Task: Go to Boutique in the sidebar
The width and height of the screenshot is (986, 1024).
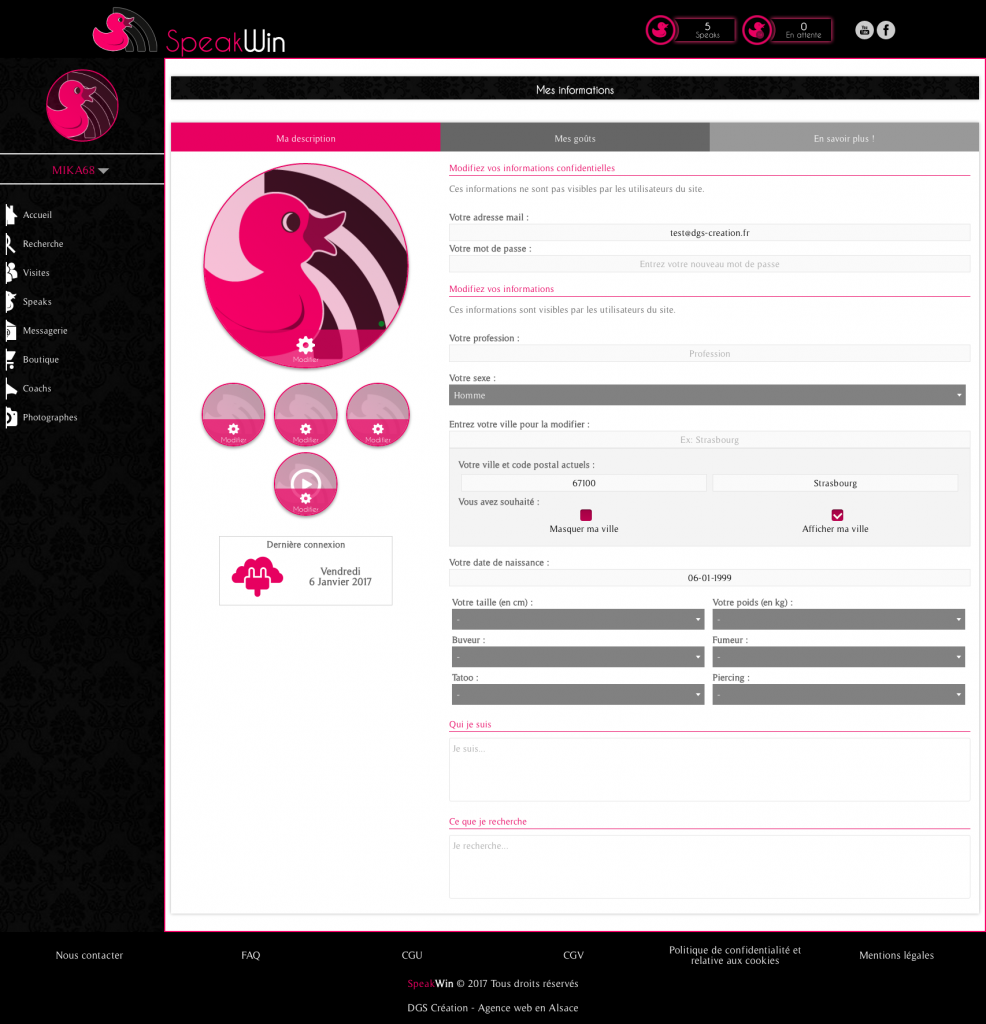Action: [40, 360]
